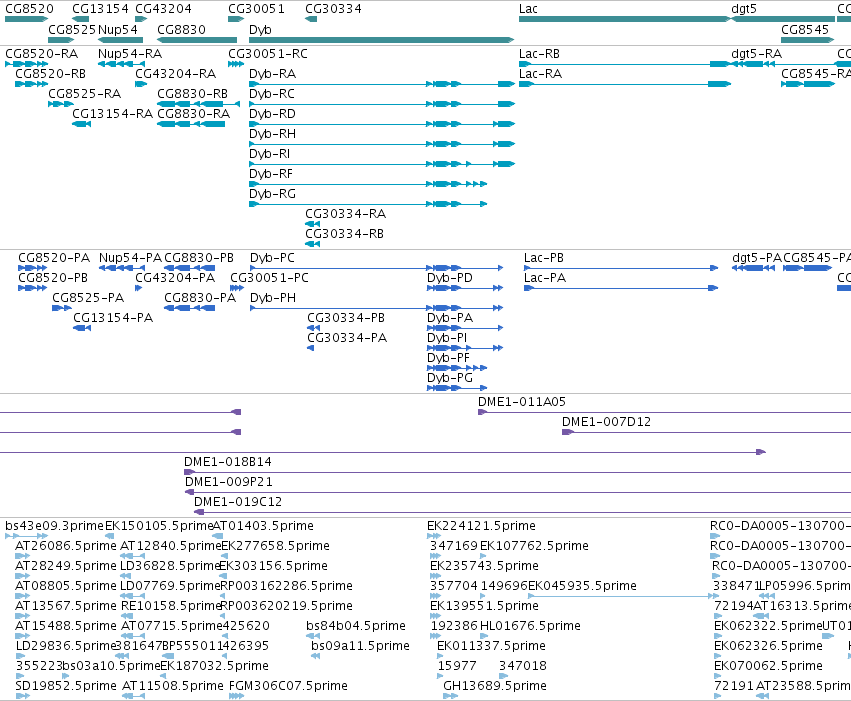Select the CG30334 gene label
This screenshot has width=851, height=701.
point(333,9)
